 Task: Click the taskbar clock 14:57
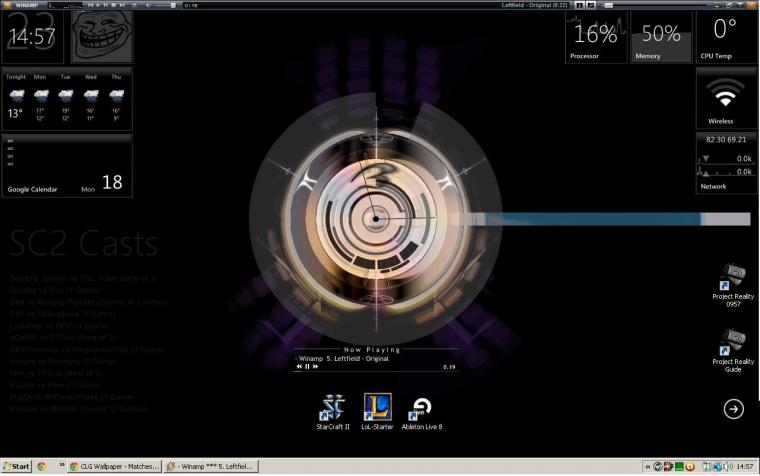(744, 467)
